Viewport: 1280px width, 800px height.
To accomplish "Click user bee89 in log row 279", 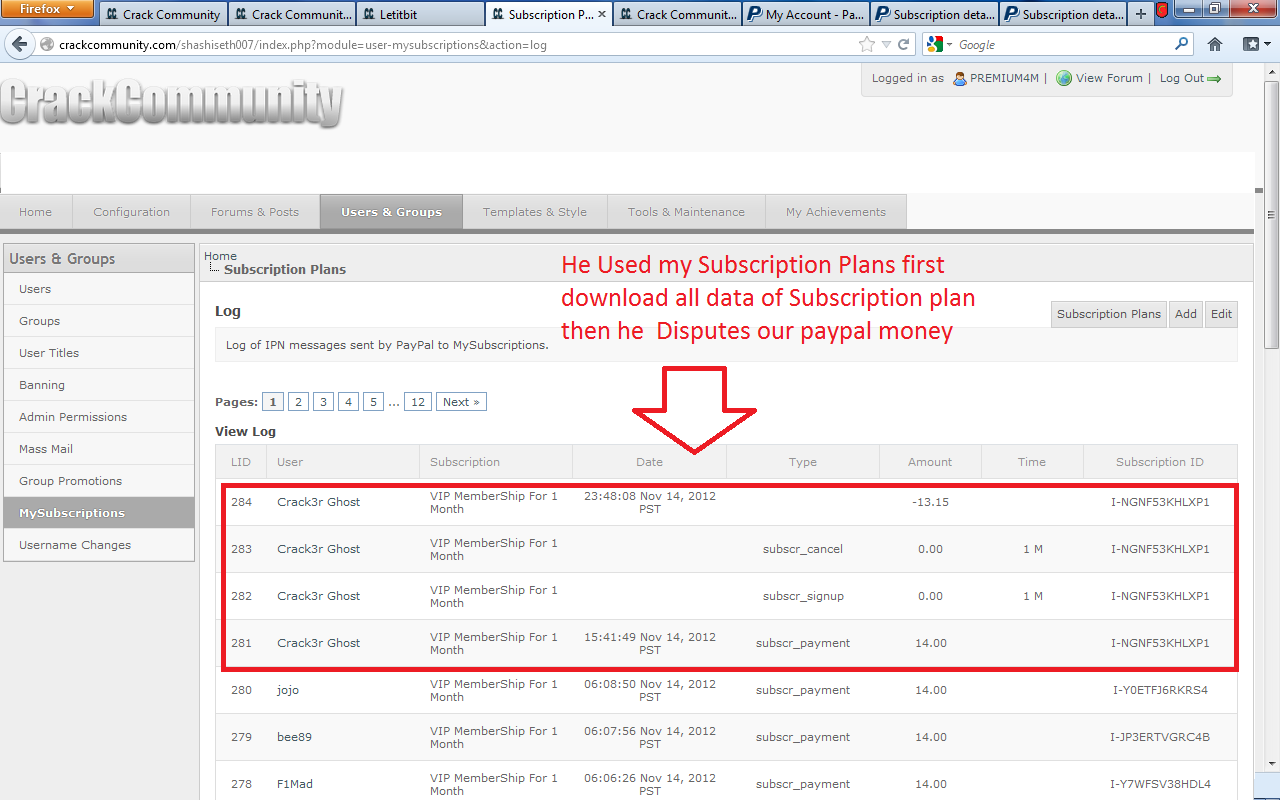I will click(294, 737).
